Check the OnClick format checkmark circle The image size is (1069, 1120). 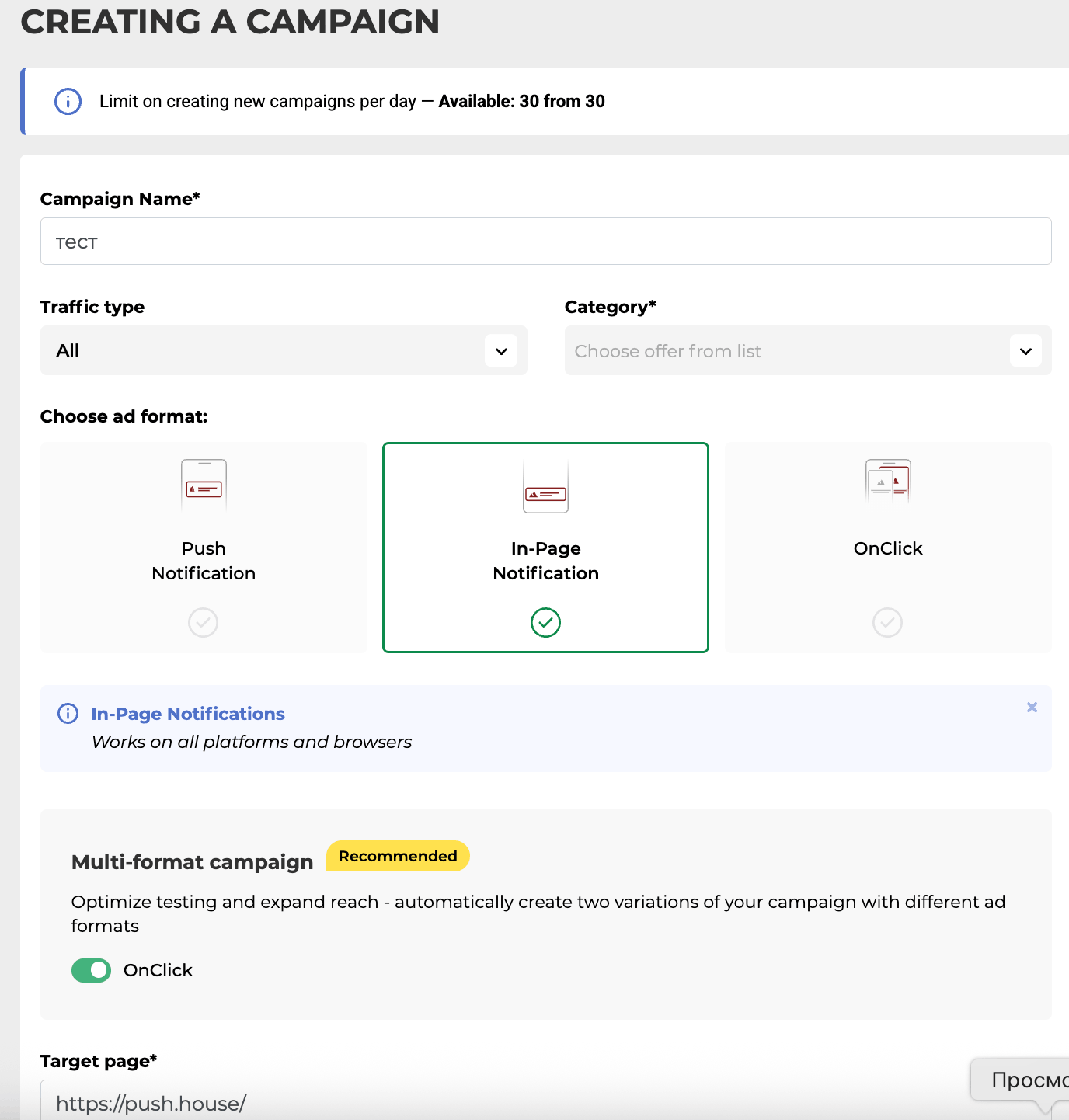point(887,622)
